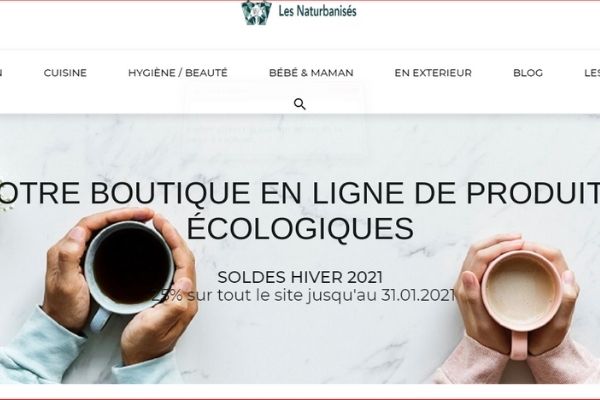Open the CUISINE menu
The width and height of the screenshot is (600, 400).
tap(65, 73)
